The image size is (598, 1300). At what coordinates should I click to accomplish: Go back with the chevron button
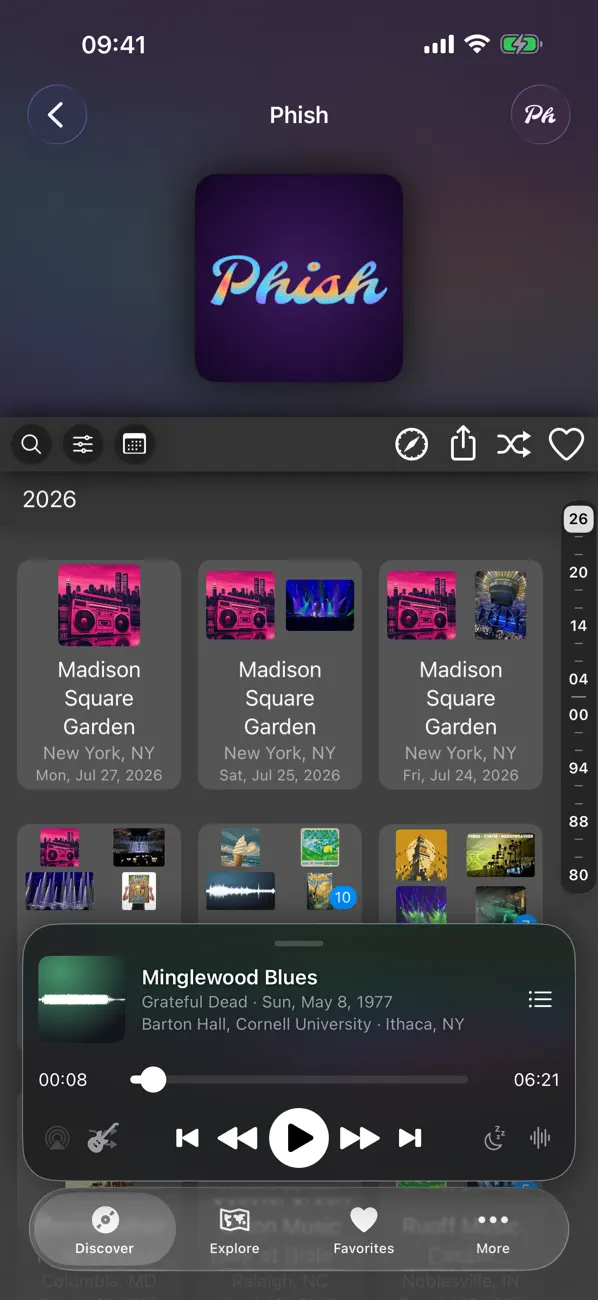[57, 115]
